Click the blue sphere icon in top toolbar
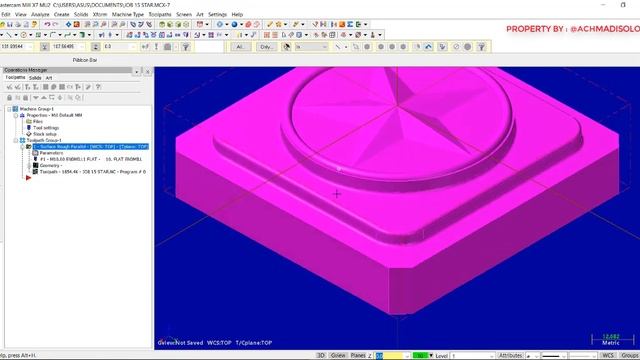The height and width of the screenshot is (360, 640). [234, 24]
